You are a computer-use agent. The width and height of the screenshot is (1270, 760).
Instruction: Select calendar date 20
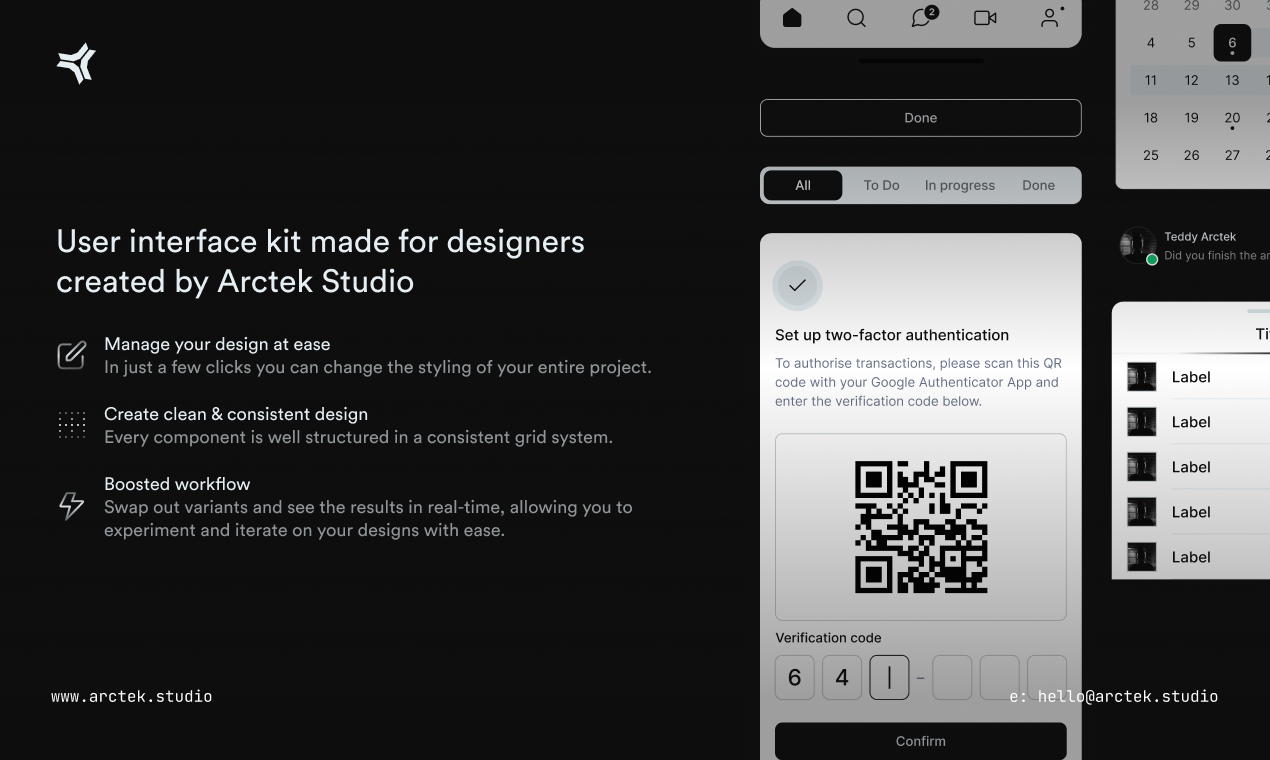pyautogui.click(x=1232, y=118)
